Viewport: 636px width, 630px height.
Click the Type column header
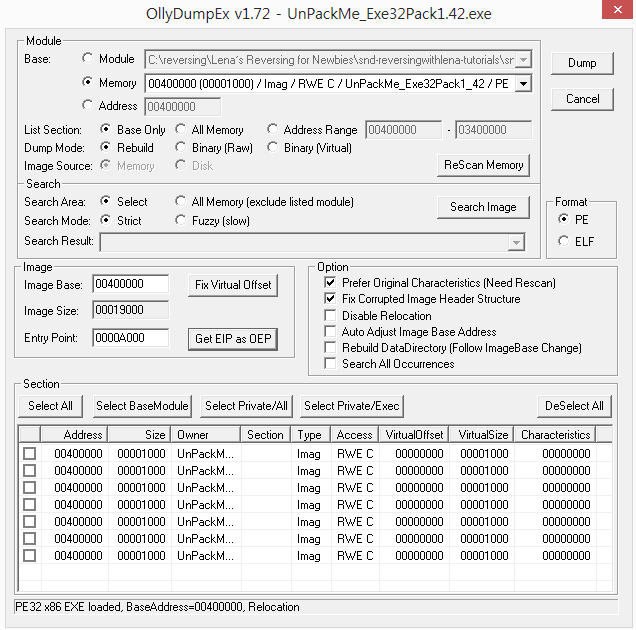click(311, 434)
